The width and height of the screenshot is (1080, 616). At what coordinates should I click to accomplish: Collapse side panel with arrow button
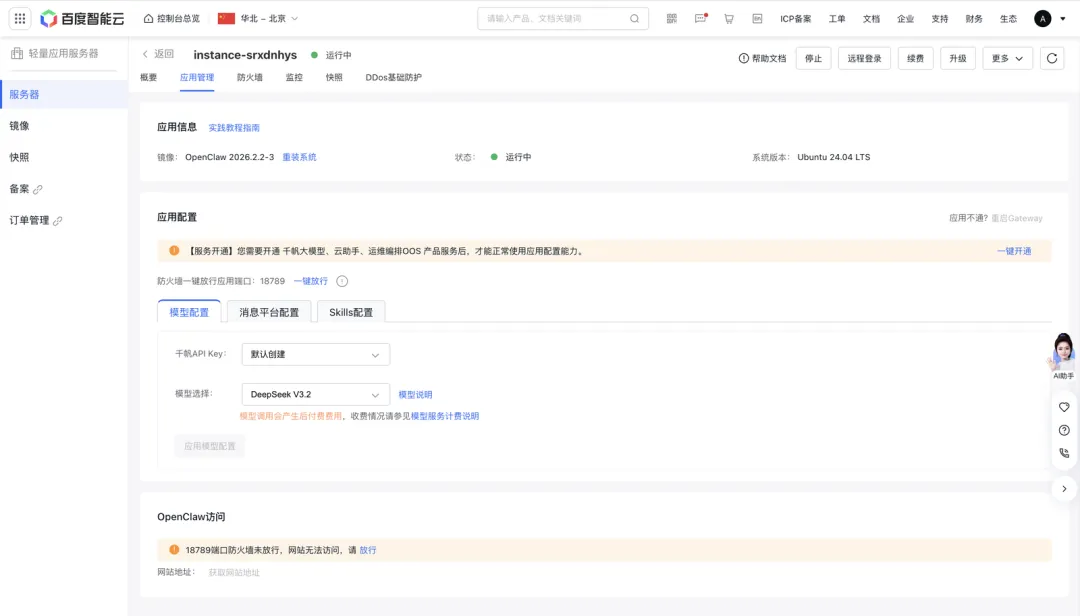tap(1064, 489)
